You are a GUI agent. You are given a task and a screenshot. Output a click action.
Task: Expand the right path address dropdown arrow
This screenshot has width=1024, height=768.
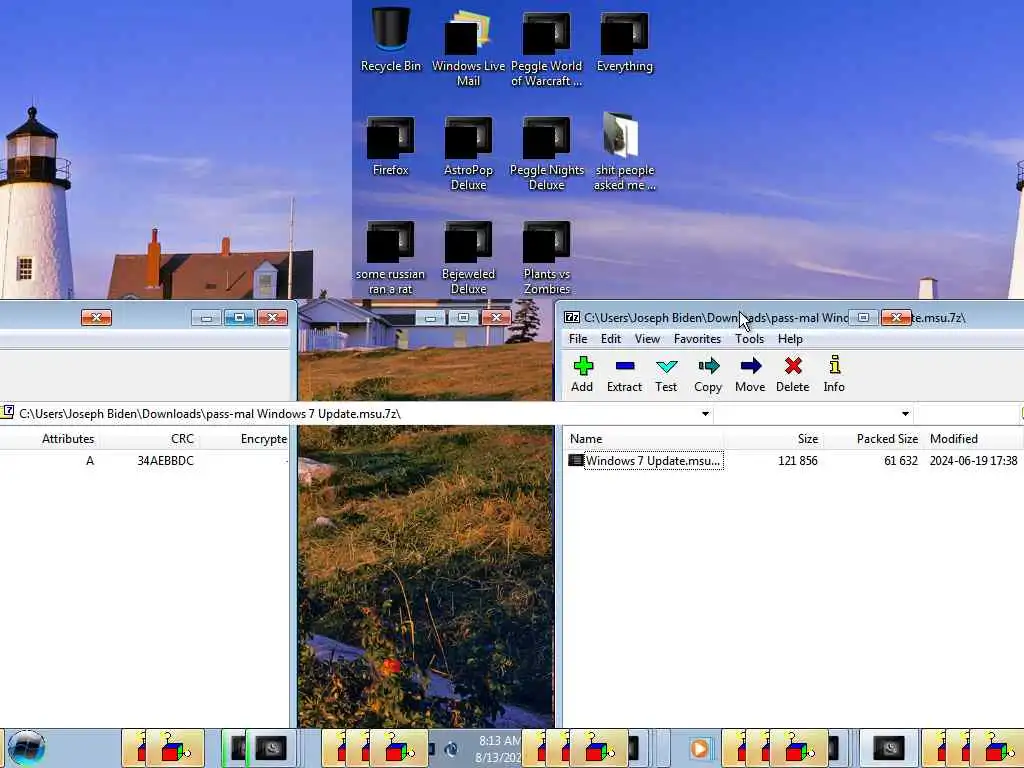click(x=905, y=414)
